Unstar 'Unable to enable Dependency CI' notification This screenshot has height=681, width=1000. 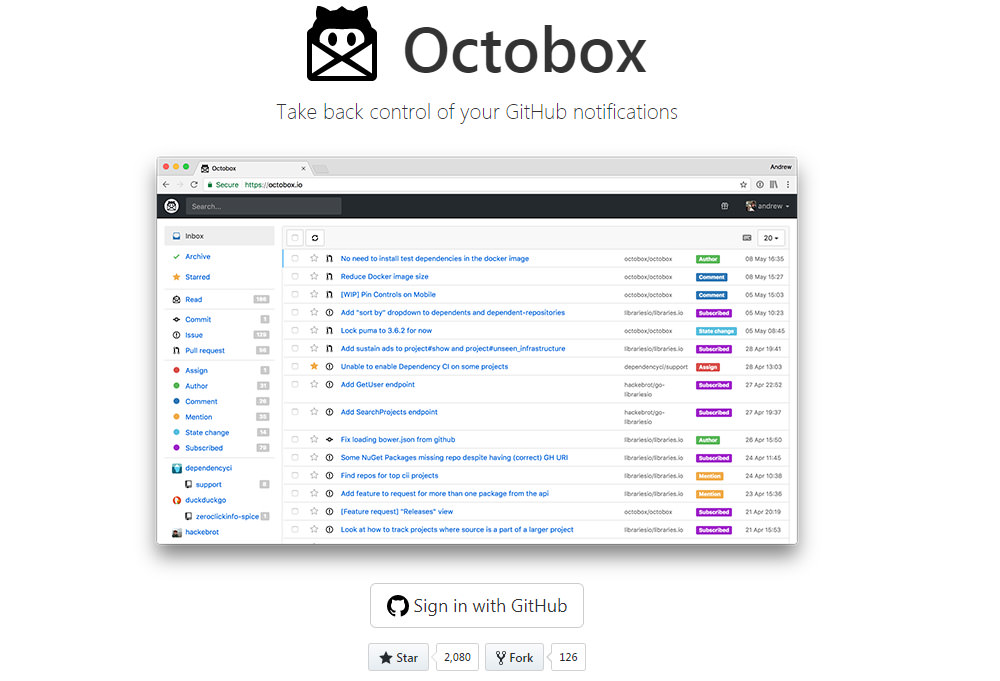tap(314, 366)
